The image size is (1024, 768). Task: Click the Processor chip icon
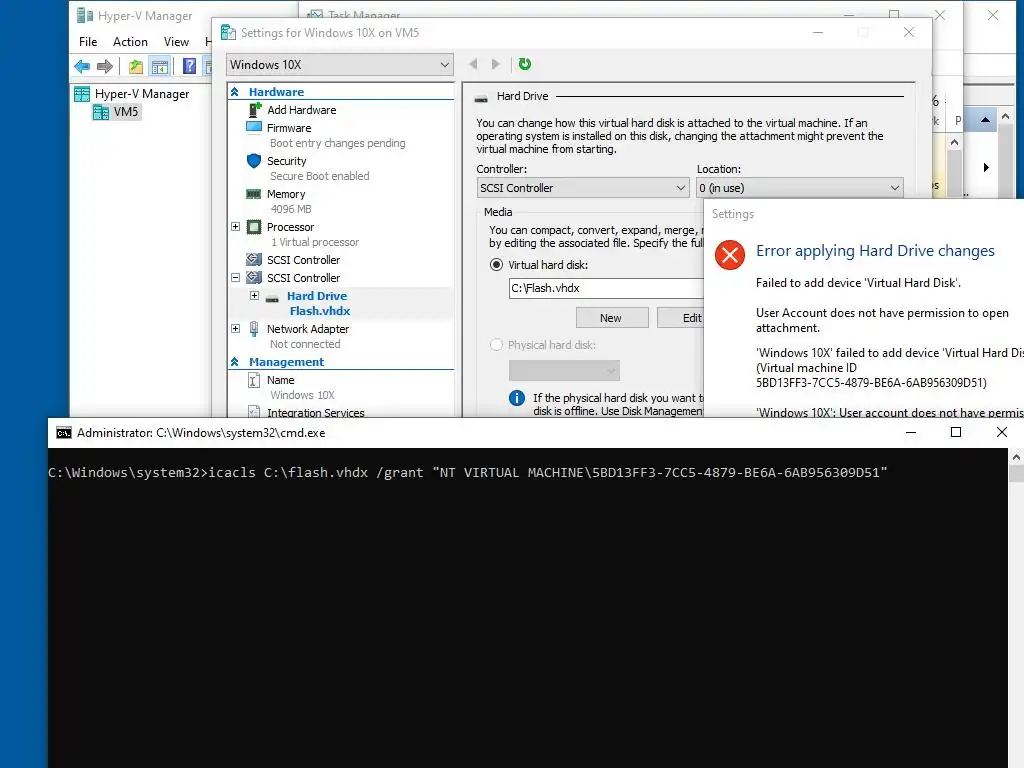click(254, 227)
